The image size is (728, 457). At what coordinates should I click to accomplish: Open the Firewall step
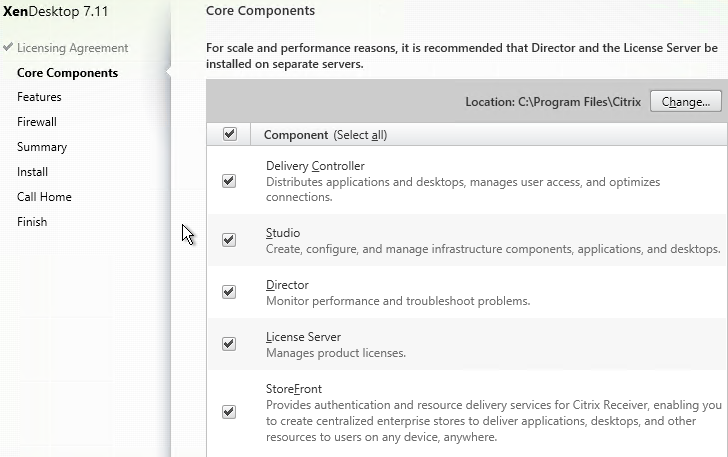point(37,122)
